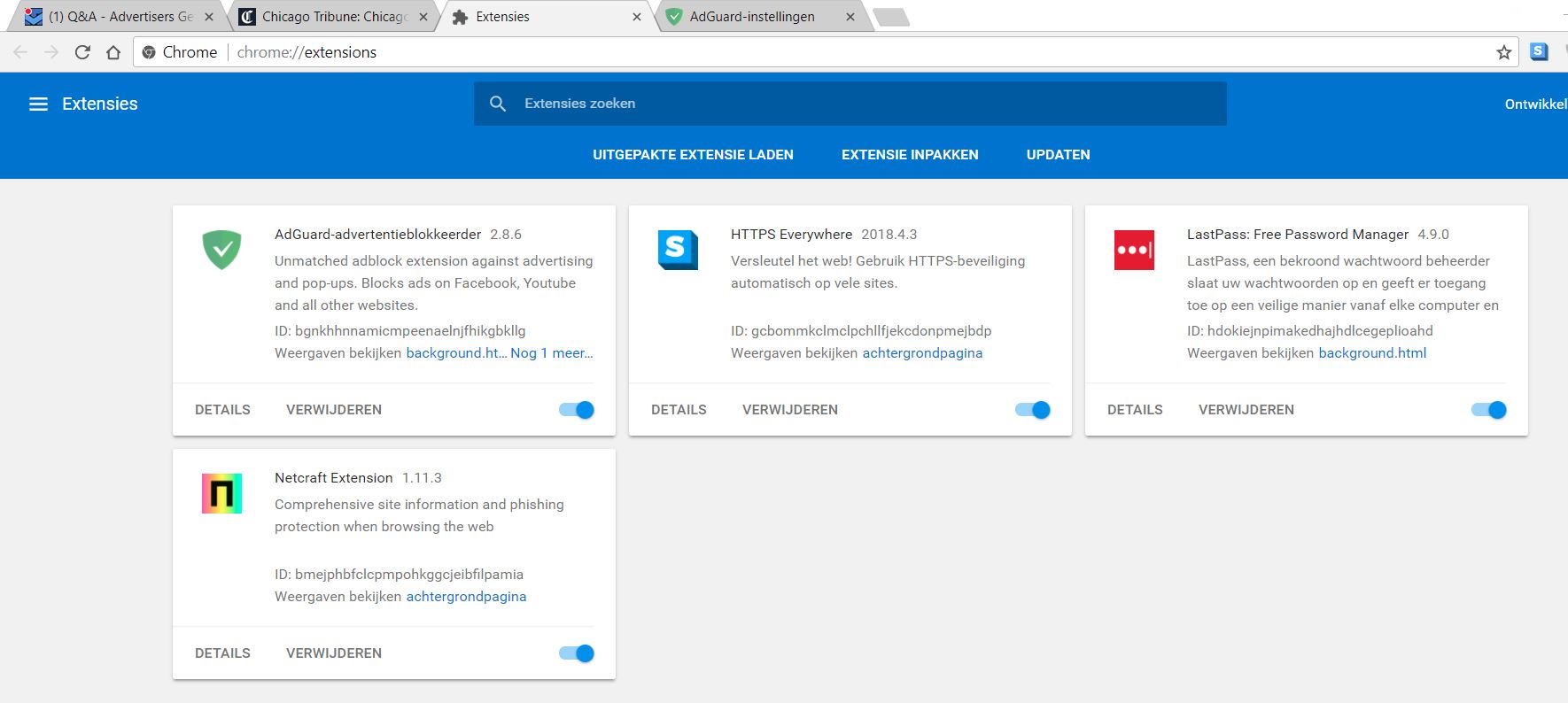Disable the AdGuard extension toggle
This screenshot has width=1568, height=703.
pyautogui.click(x=577, y=410)
